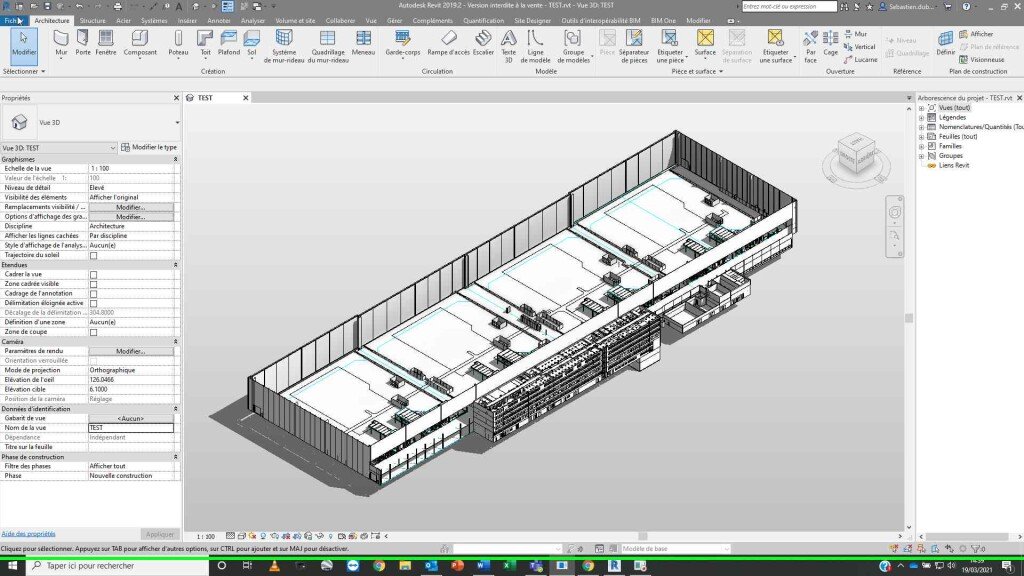Click the Appliquer button
Screen dimensions: 1024x576
pos(159,534)
